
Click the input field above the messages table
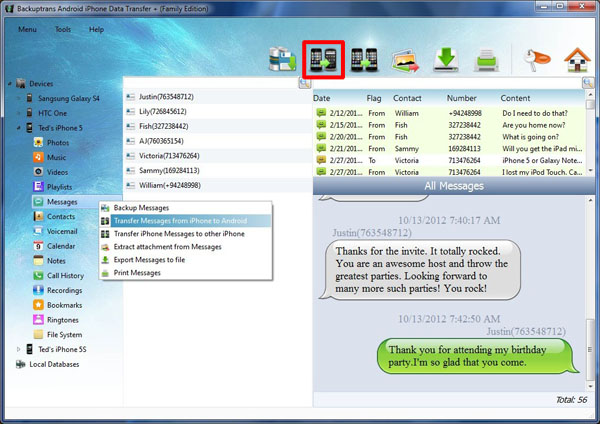[448, 83]
